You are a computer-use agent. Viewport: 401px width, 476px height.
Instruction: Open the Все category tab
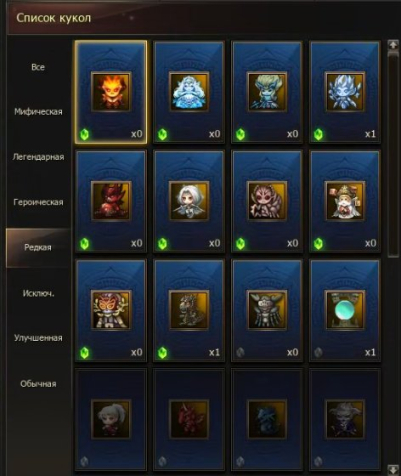(x=38, y=67)
